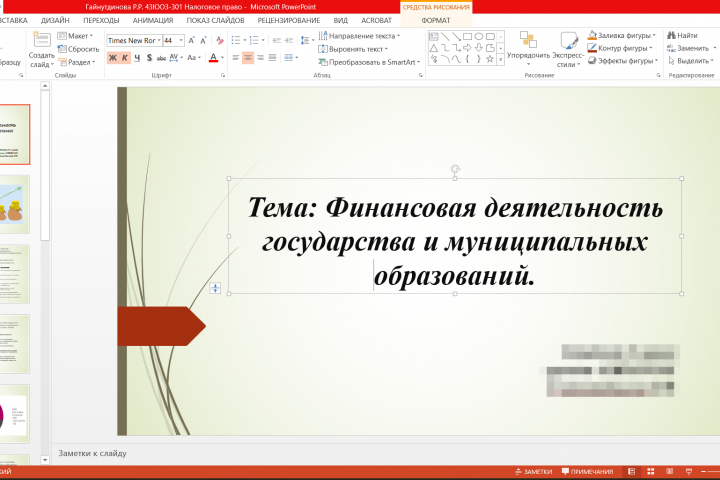Increase list indent level icon
This screenshot has width=720, height=480.
(x=289, y=40)
